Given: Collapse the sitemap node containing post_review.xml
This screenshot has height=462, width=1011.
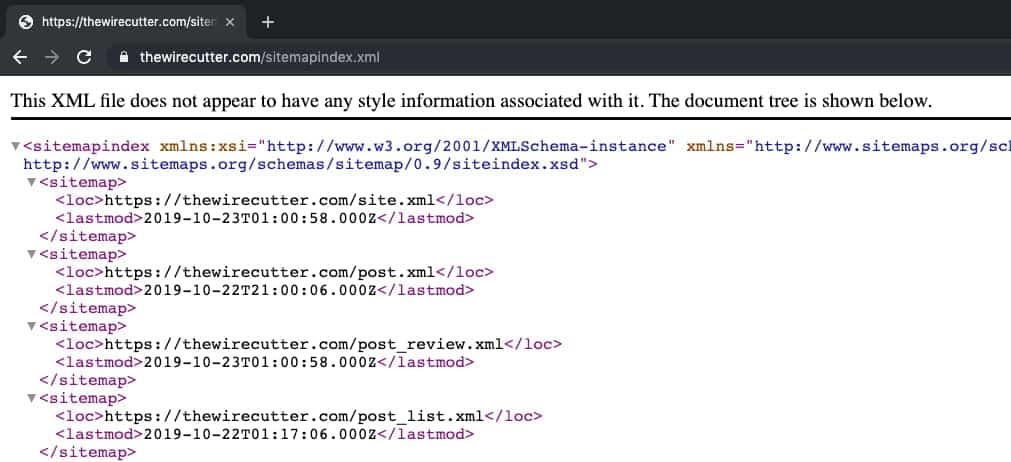Looking at the screenshot, I should click(32, 326).
